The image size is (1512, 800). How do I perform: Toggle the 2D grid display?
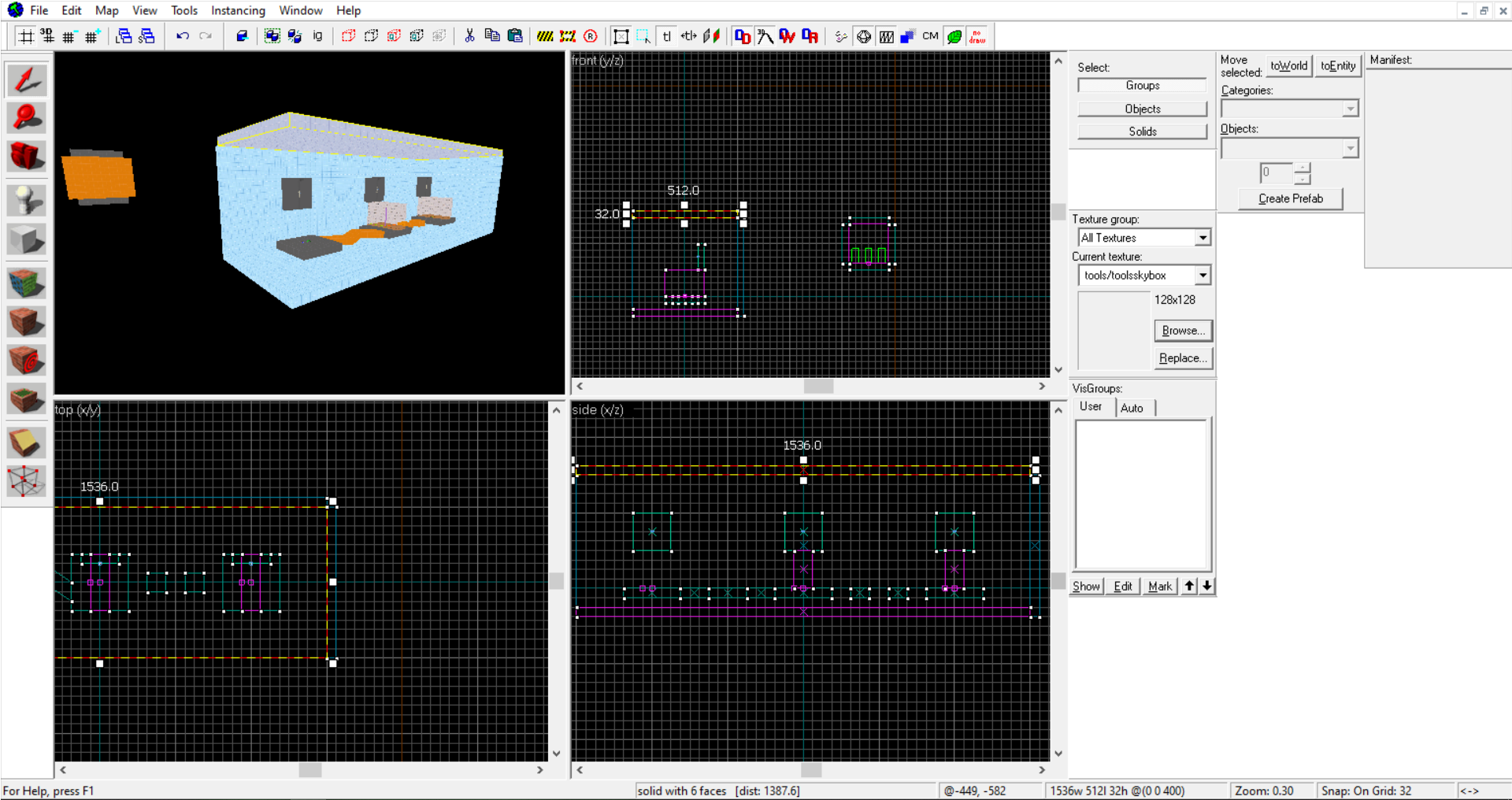point(26,36)
